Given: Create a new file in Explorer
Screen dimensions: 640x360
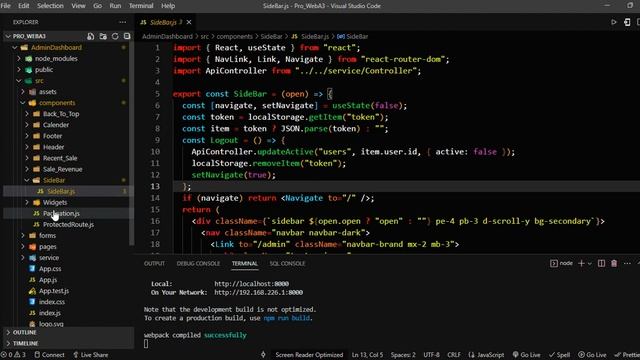Looking at the screenshot, I should 91,36.
